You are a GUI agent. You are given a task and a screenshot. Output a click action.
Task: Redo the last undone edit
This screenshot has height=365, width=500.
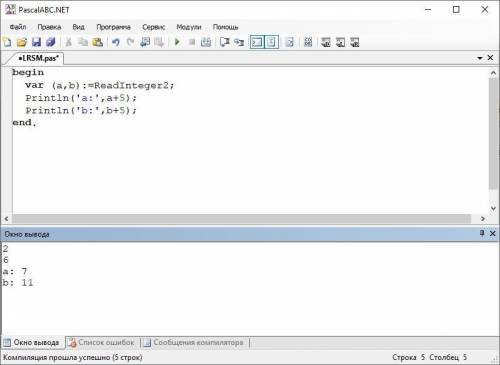[130, 42]
